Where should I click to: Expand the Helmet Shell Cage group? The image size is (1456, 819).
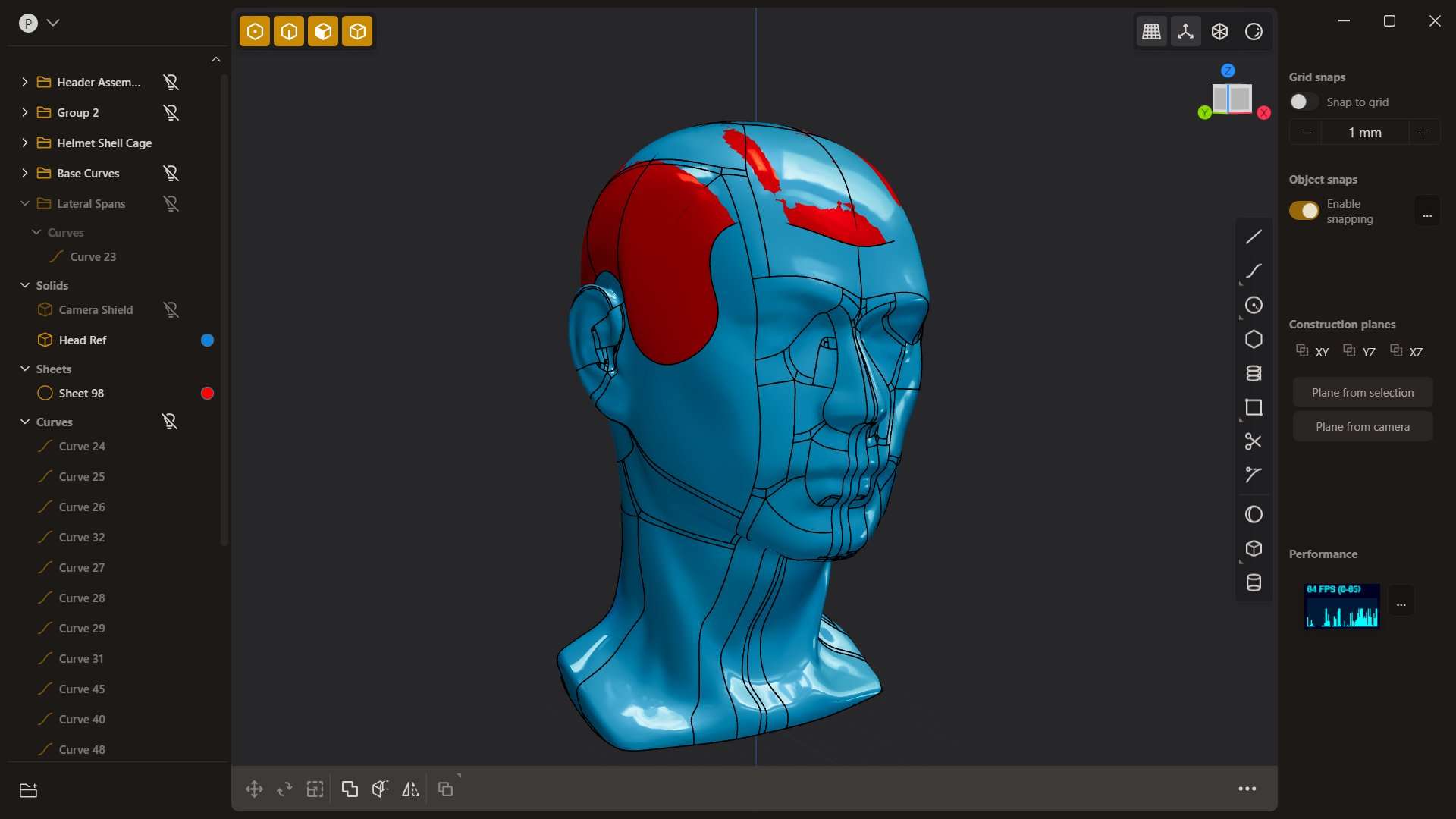pos(24,143)
